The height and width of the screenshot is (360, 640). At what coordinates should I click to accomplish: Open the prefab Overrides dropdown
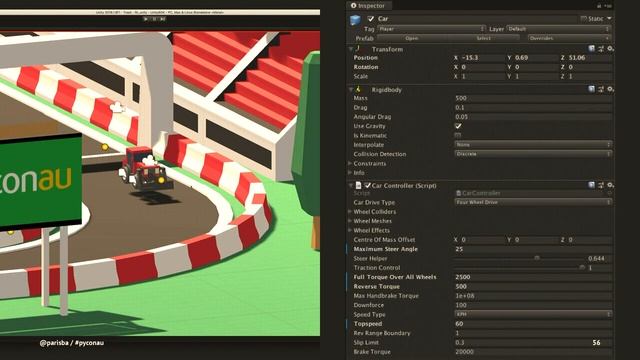(569, 38)
